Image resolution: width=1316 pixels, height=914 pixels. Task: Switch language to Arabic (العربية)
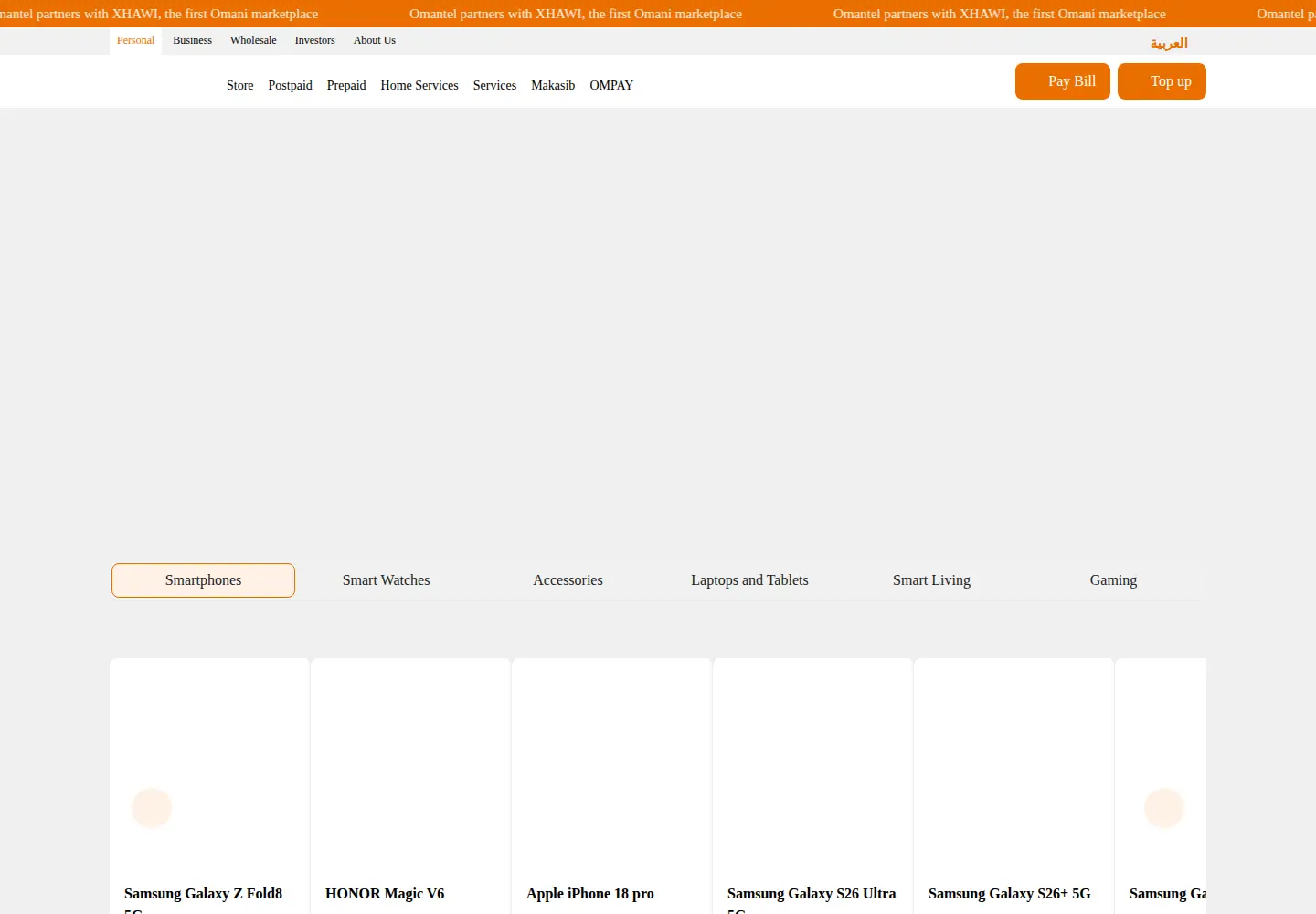[x=1169, y=43]
